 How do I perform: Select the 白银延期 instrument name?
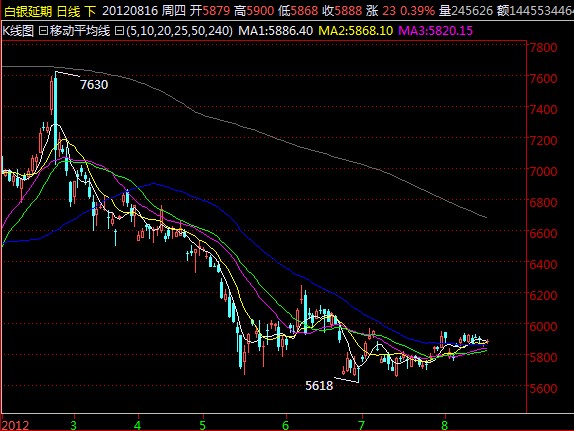(x=28, y=11)
